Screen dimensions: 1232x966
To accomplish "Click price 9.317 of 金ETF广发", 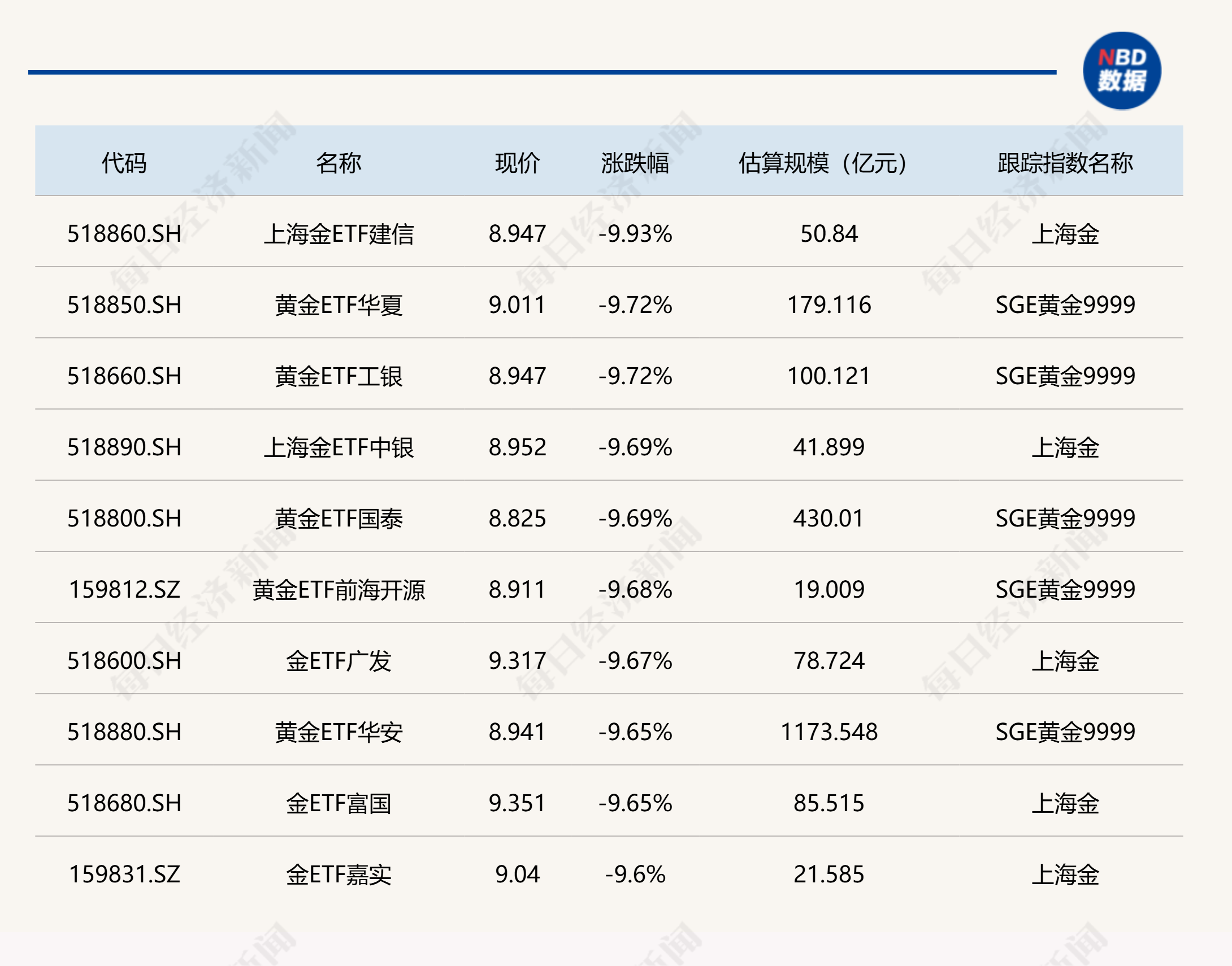I will click(517, 661).
